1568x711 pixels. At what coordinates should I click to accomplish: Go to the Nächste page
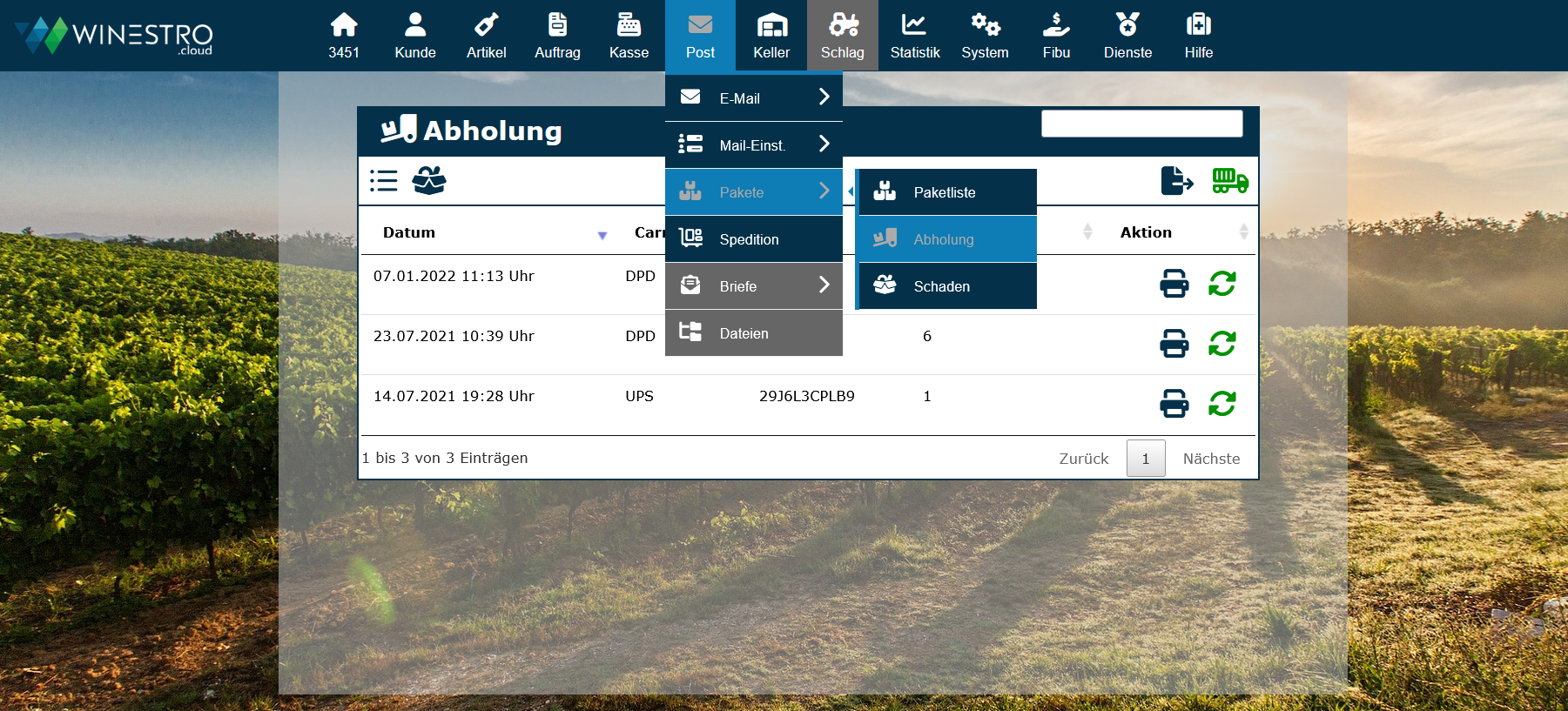1211,459
